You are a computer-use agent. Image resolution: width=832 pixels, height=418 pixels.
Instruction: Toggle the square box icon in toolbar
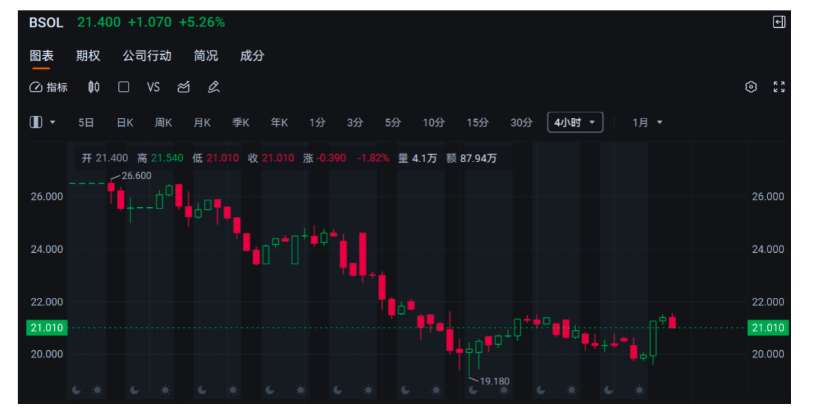coord(124,87)
